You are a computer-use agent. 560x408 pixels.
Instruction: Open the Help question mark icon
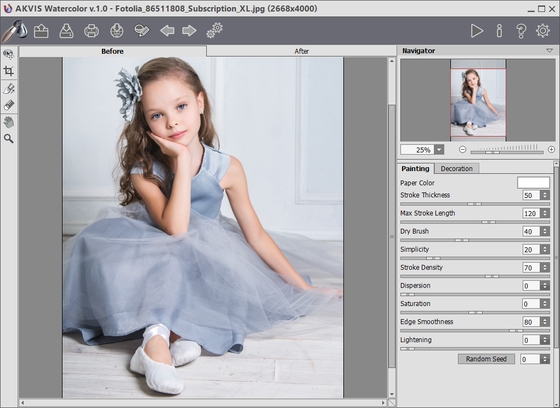[521, 31]
